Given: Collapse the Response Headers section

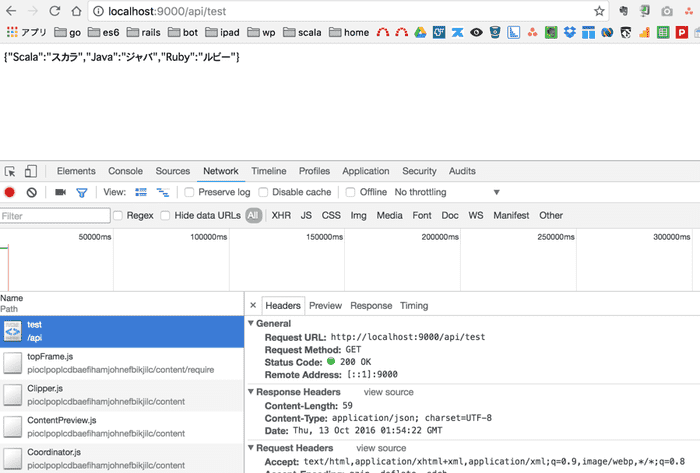Looking at the screenshot, I should tap(250, 392).
